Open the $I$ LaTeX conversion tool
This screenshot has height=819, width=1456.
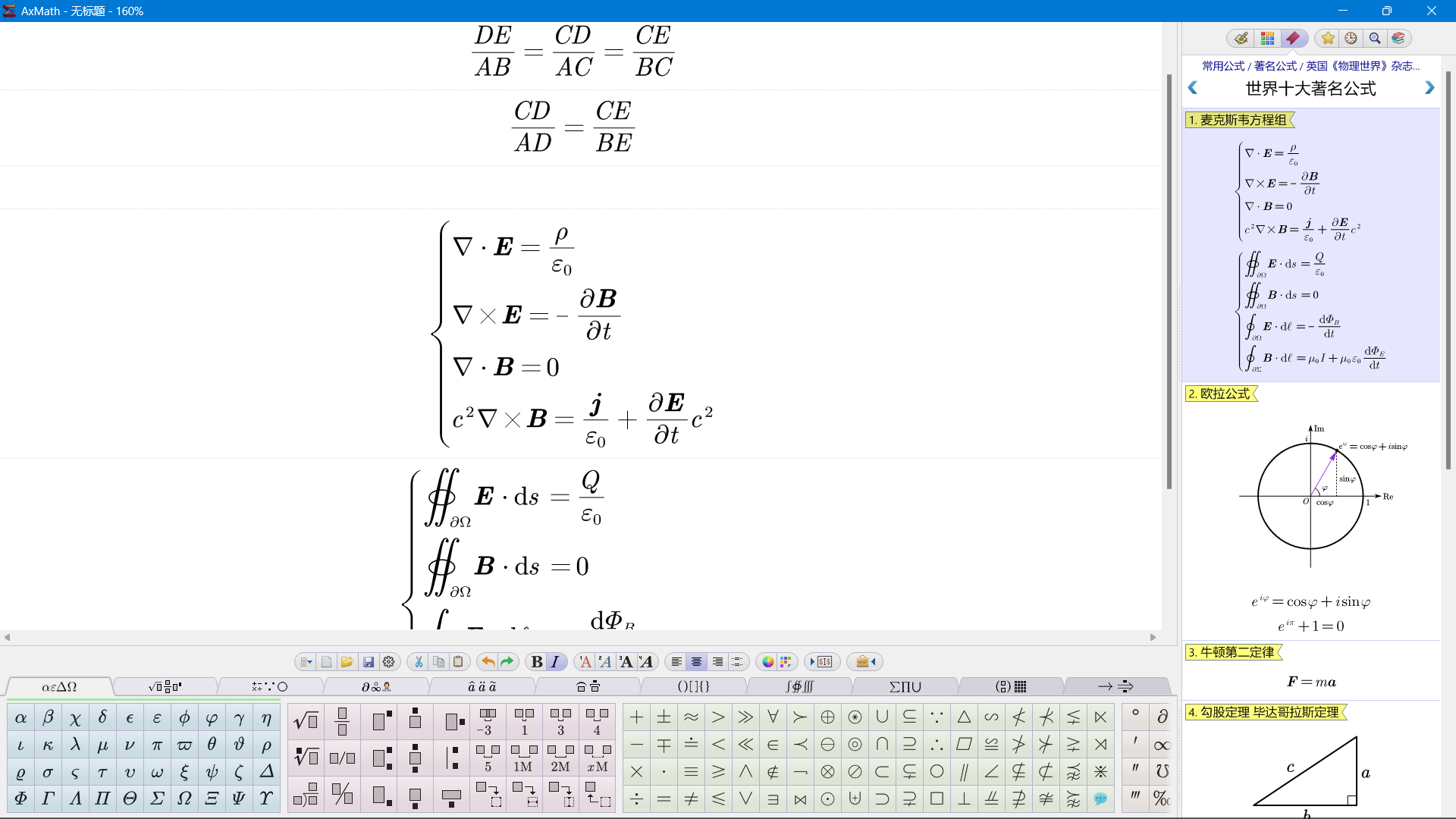point(822,662)
